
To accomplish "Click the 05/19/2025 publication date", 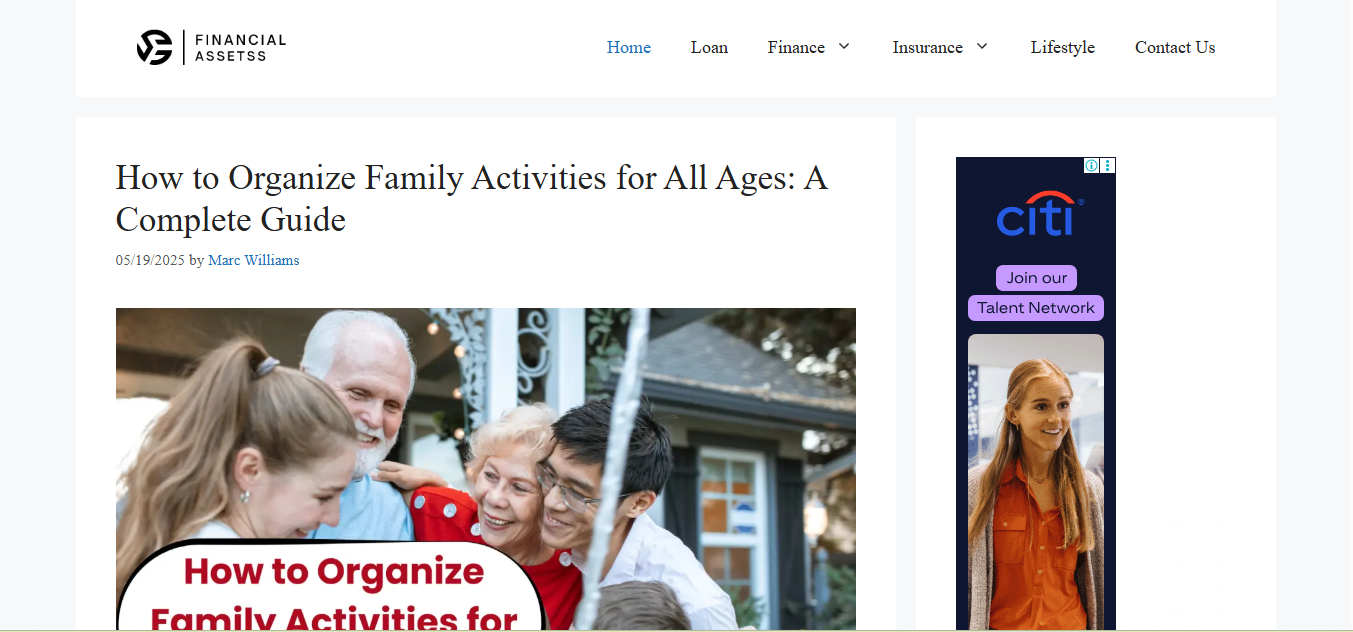I will (x=150, y=260).
